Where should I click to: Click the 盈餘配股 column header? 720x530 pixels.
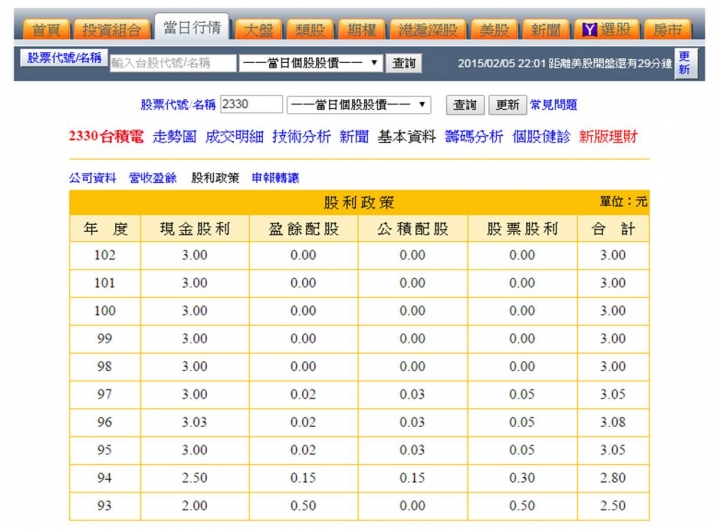304,229
